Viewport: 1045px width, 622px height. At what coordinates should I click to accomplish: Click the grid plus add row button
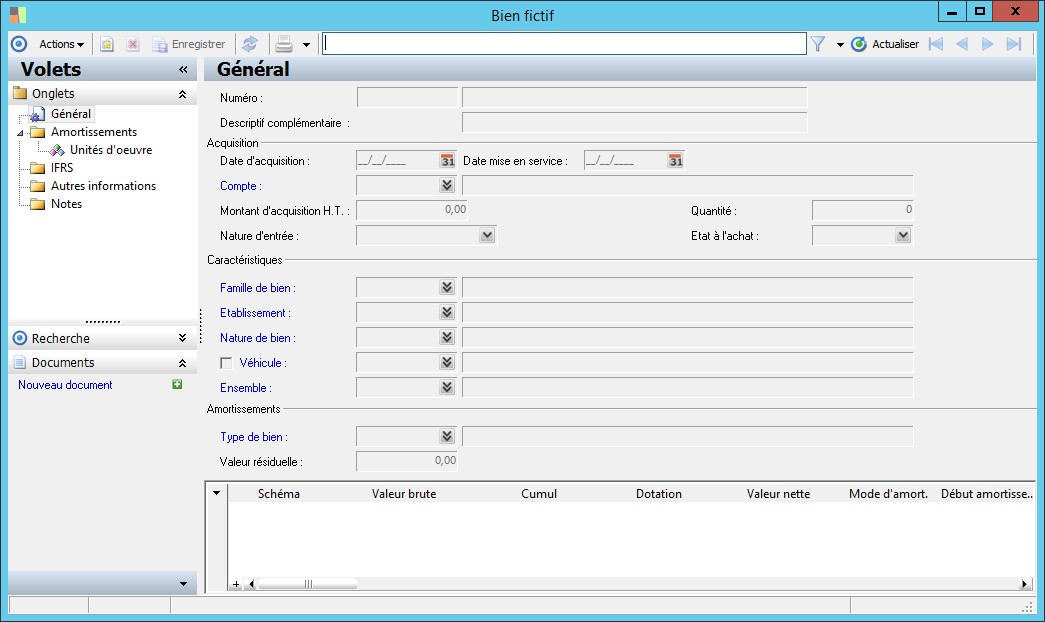[236, 584]
